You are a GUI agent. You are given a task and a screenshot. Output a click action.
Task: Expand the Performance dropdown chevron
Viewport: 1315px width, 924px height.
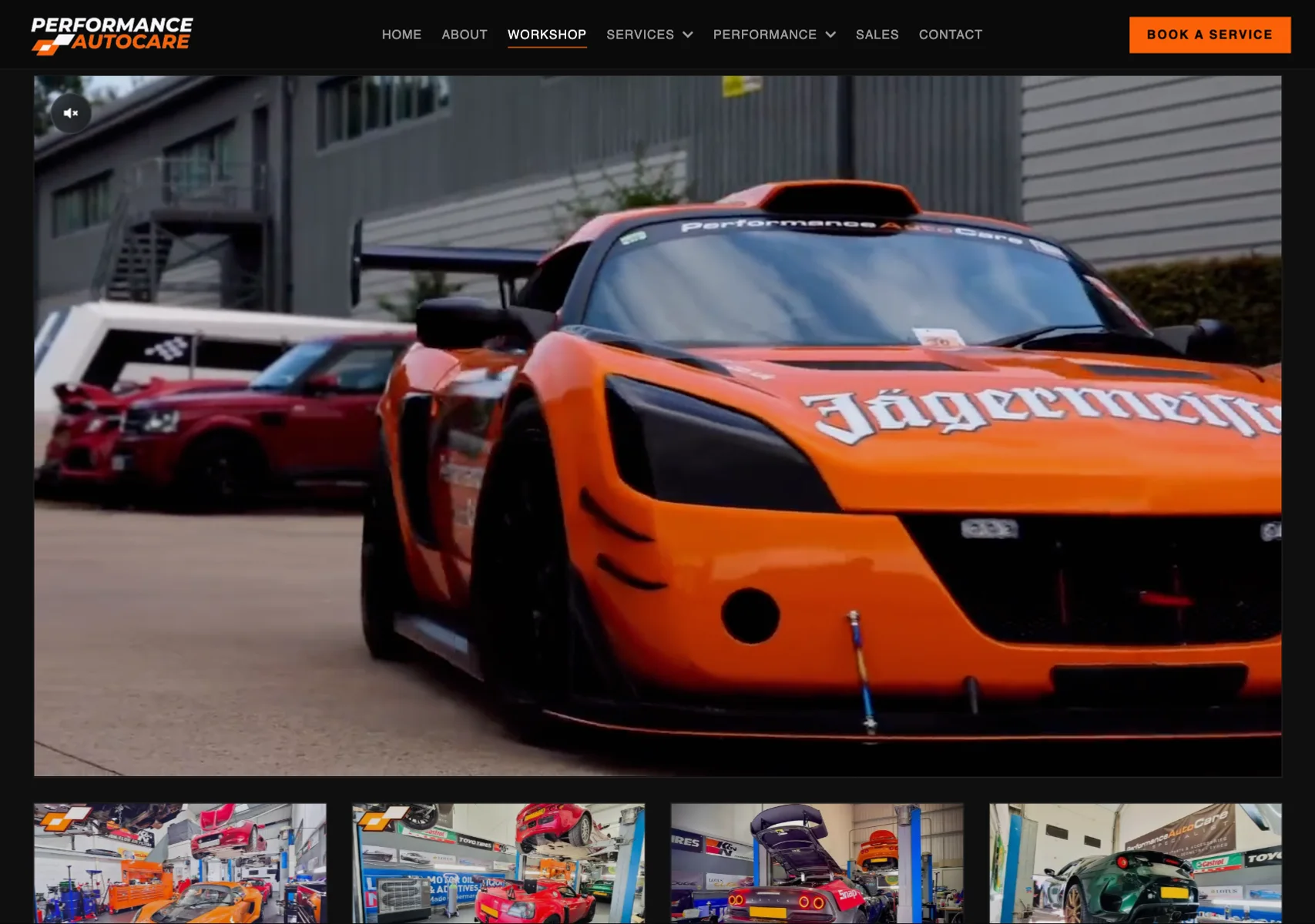tap(830, 35)
